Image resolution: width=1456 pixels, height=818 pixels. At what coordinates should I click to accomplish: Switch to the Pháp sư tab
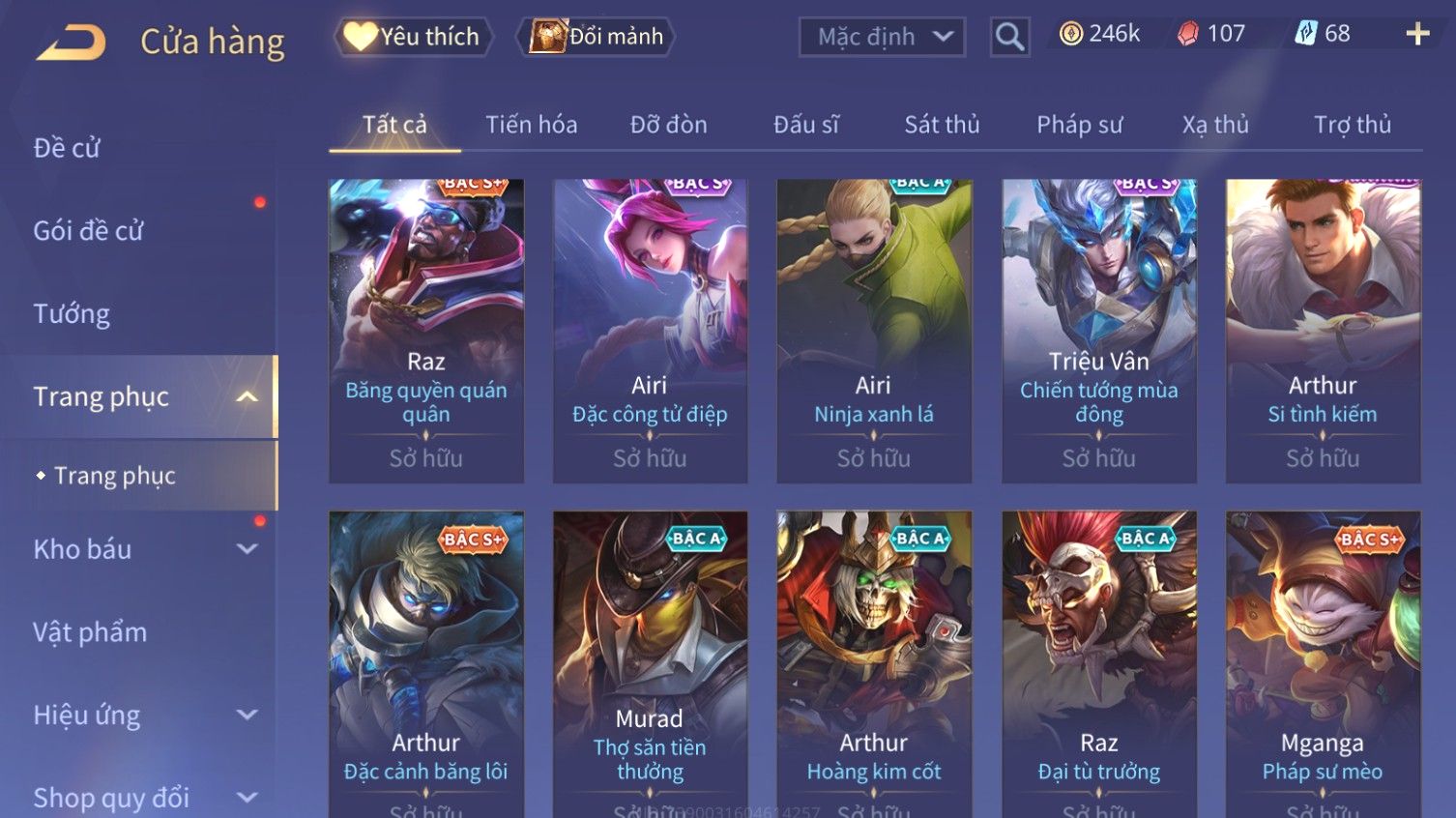(1079, 125)
